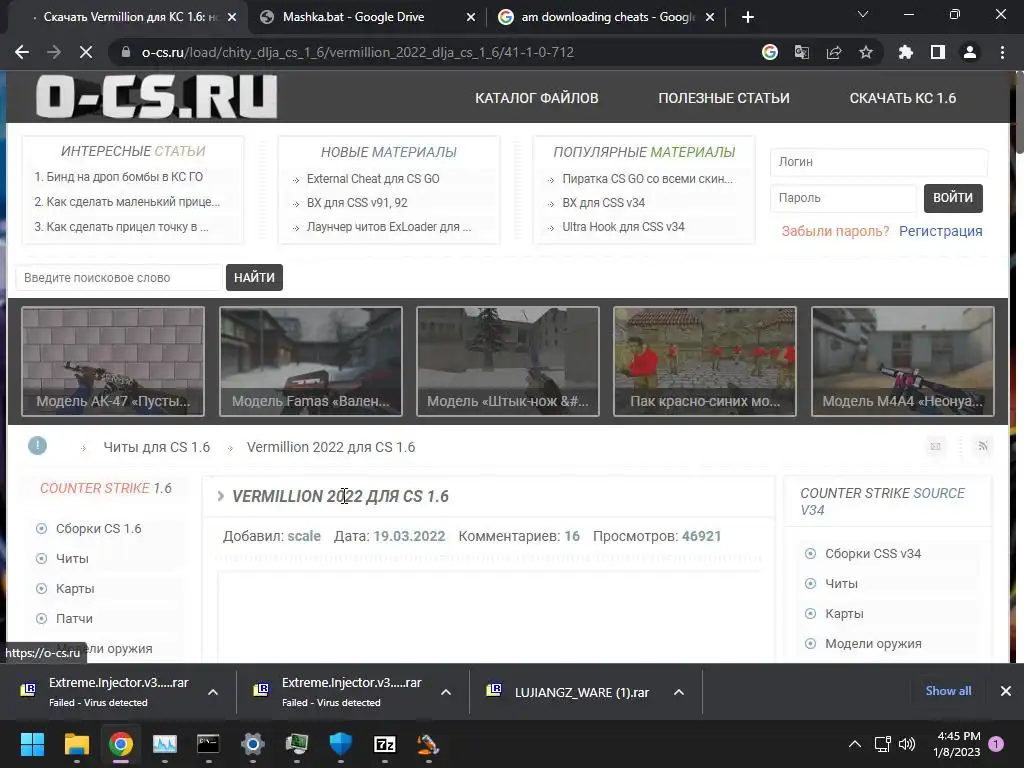This screenshot has width=1024, height=768.
Task: Click the RSS feed icon
Action: 983,446
